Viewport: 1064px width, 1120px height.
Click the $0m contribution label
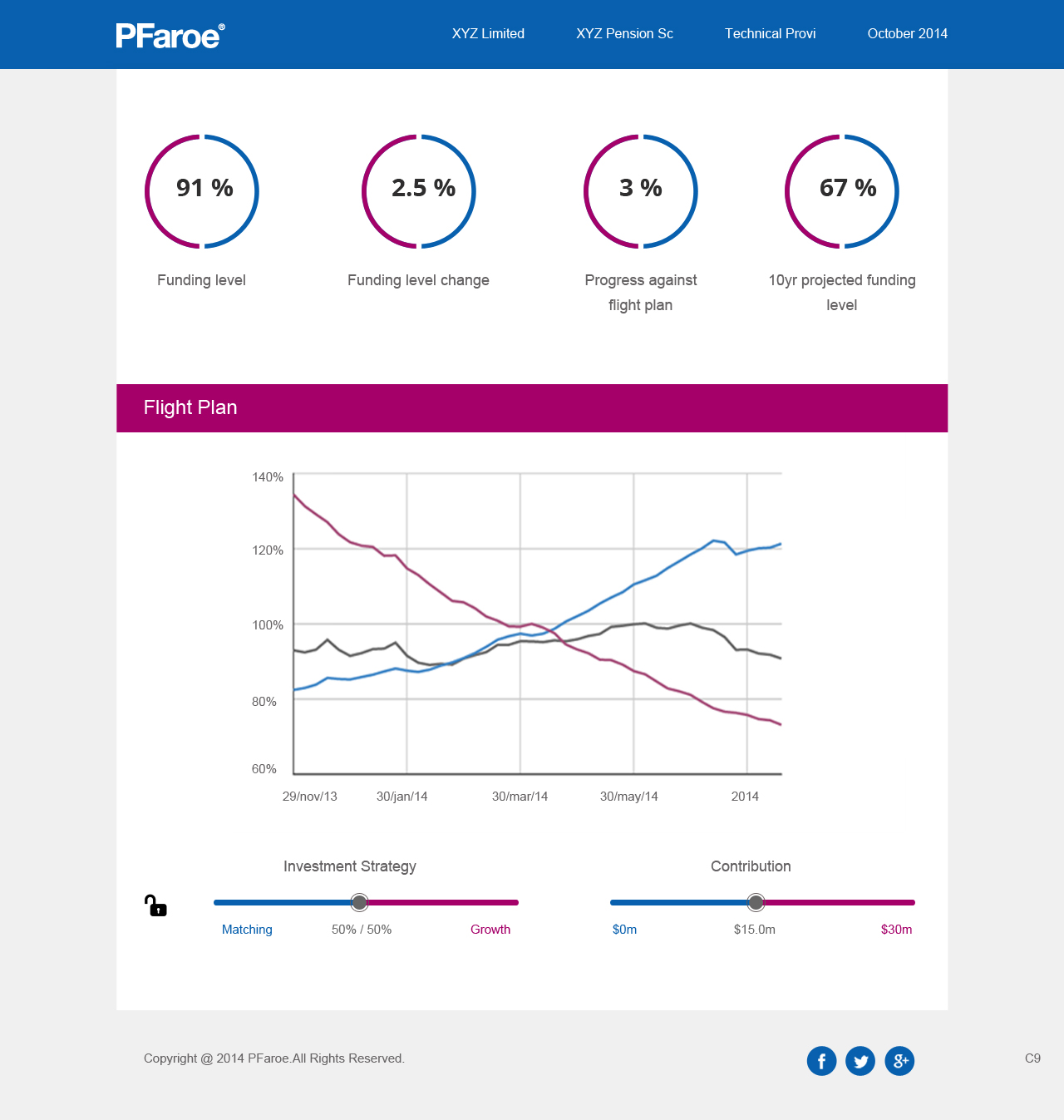pyautogui.click(x=625, y=930)
